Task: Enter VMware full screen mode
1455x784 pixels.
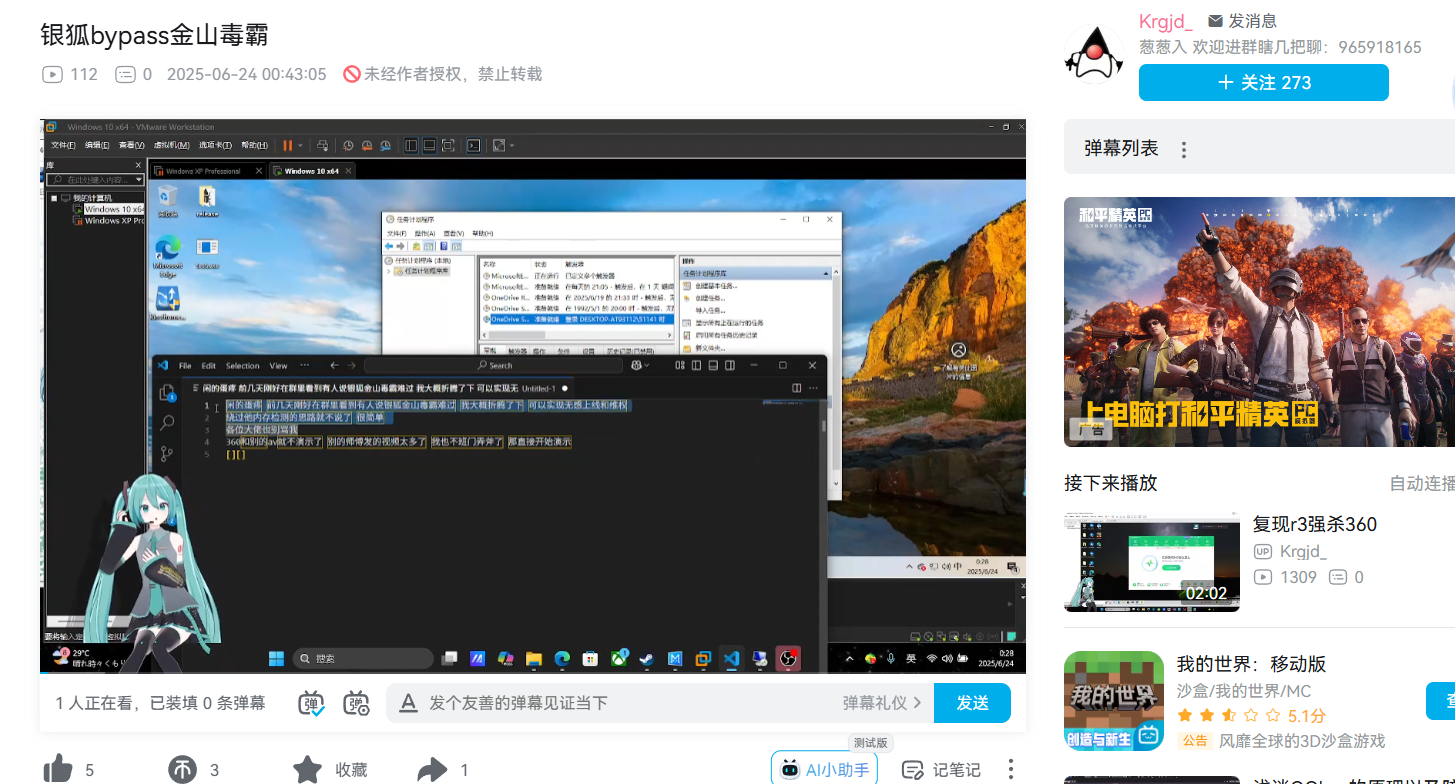Action: 448,145
